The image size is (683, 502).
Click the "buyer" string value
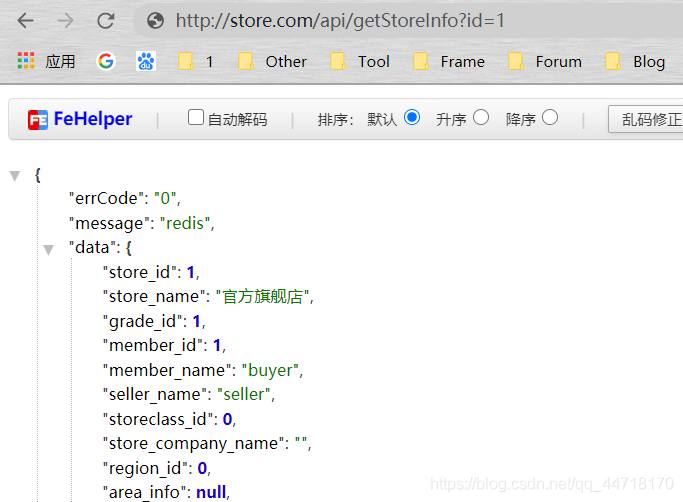click(x=270, y=370)
